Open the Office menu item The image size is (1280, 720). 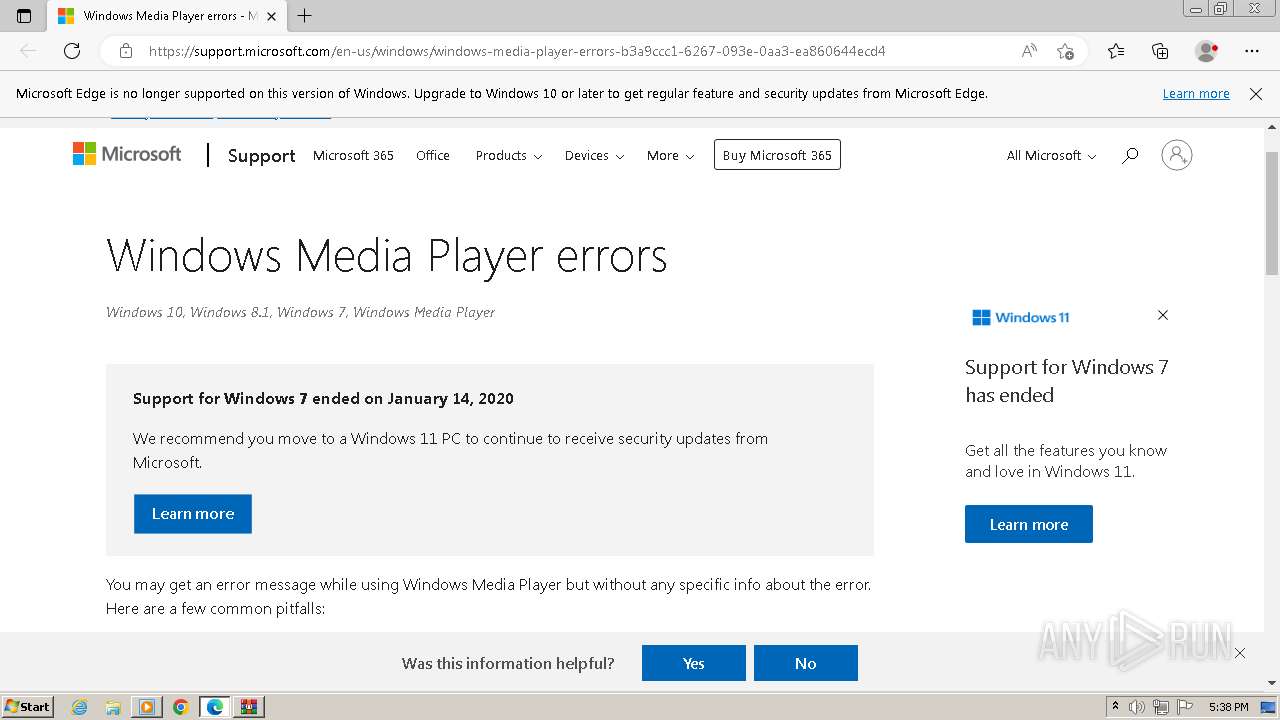(433, 155)
